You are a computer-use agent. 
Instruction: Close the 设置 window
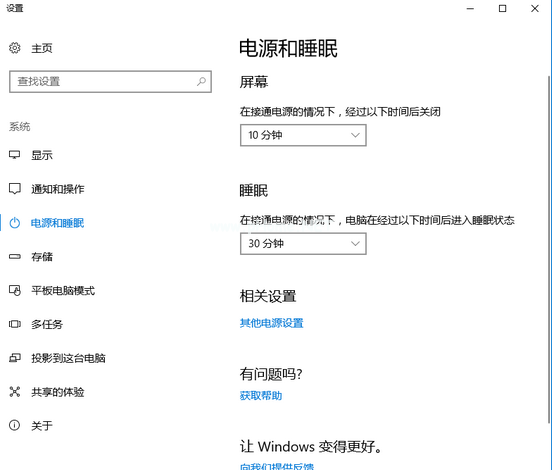tap(535, 8)
